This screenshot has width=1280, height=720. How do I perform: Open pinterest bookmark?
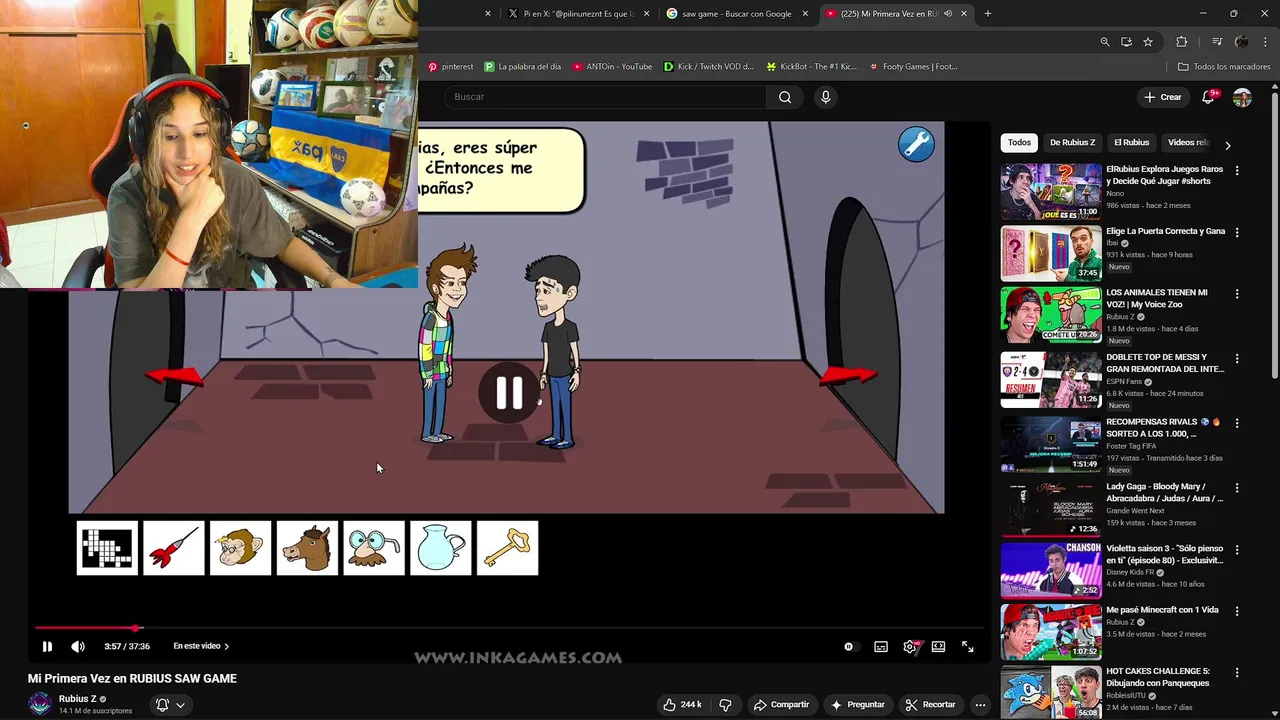pos(450,67)
